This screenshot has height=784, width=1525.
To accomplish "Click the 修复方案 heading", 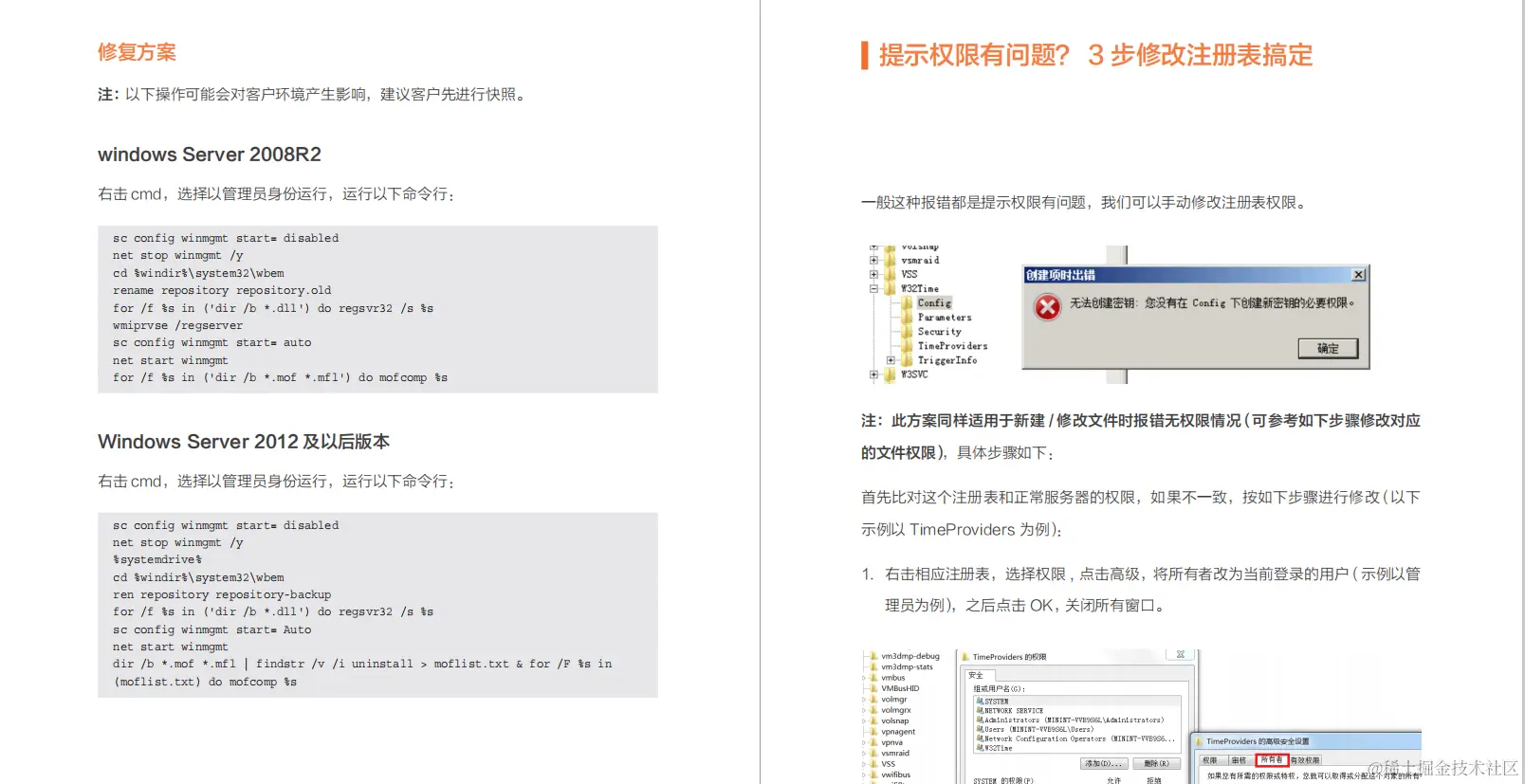I will [x=137, y=52].
